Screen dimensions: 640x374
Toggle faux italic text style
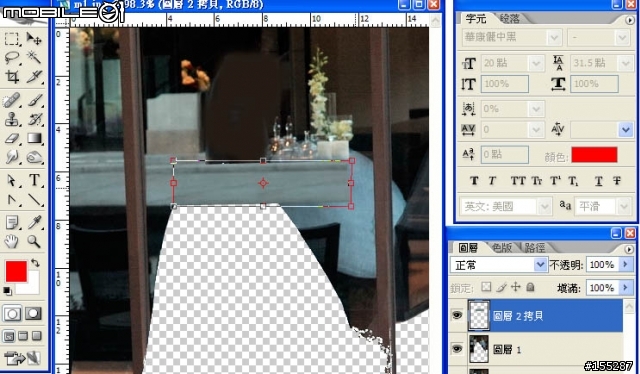(492, 180)
